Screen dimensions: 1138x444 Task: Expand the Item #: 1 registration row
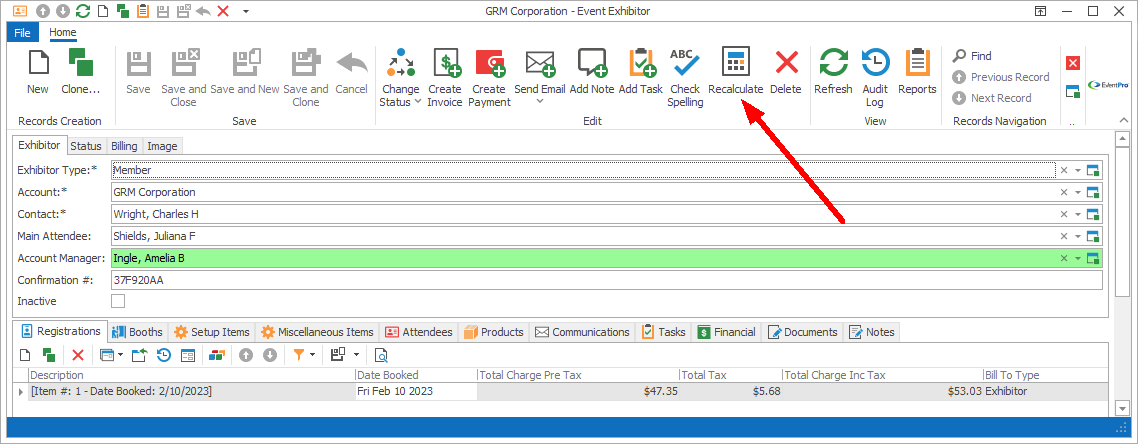click(x=20, y=392)
